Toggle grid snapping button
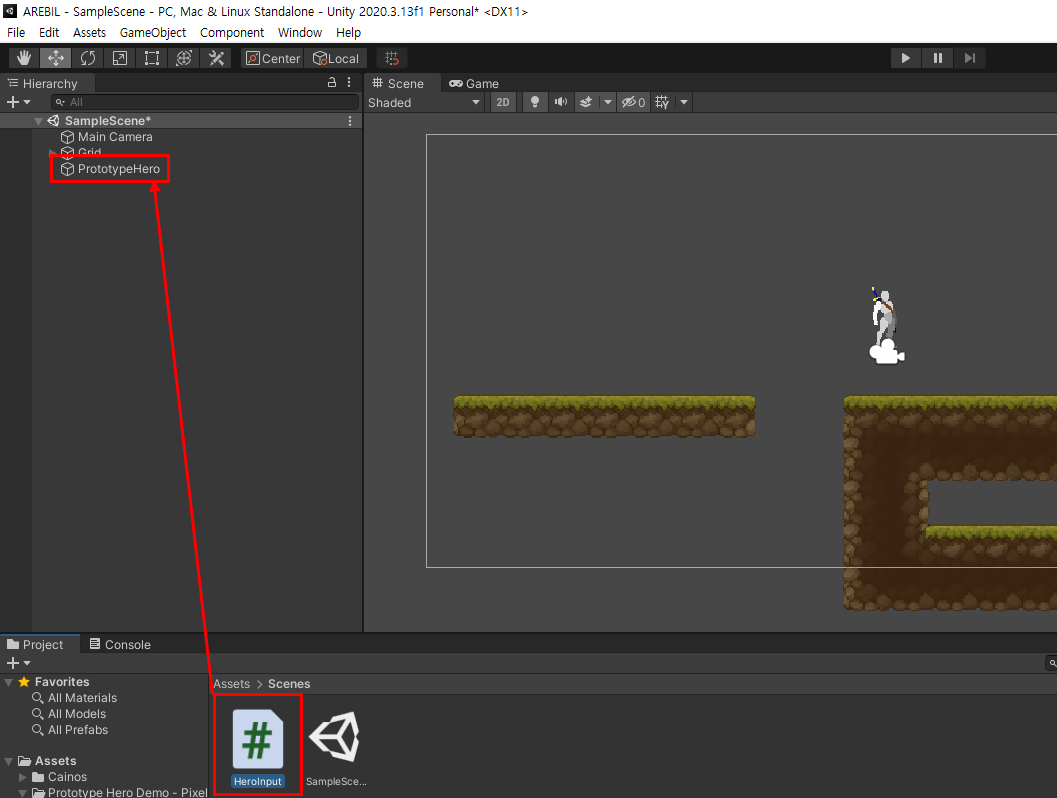This screenshot has height=798, width=1057. [x=392, y=58]
